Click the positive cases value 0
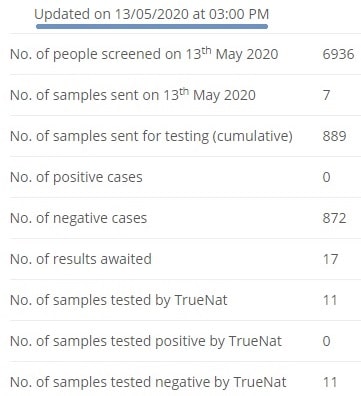Screen dimensions: 361x396 326,177
